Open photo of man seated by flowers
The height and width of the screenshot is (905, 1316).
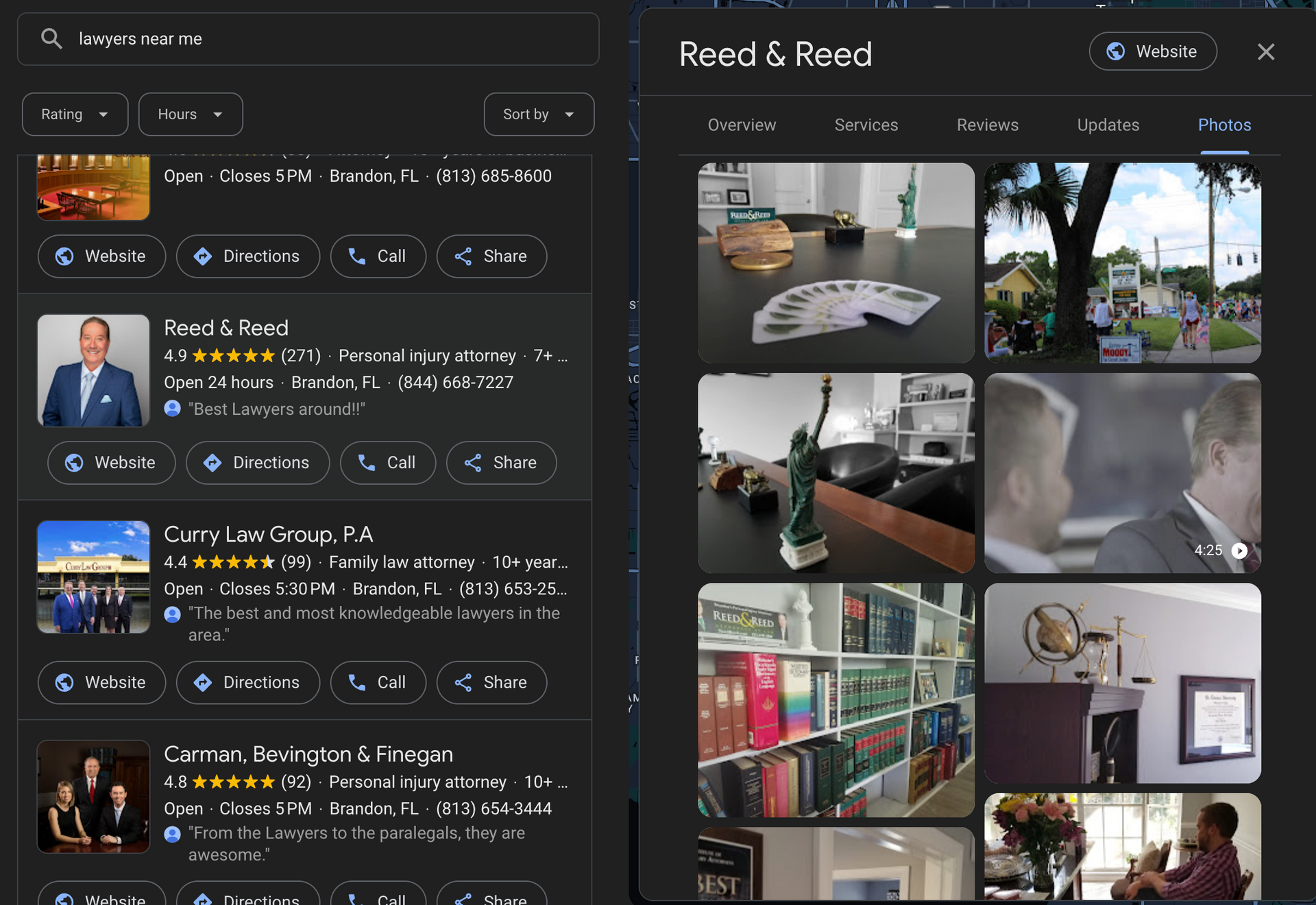[1123, 847]
